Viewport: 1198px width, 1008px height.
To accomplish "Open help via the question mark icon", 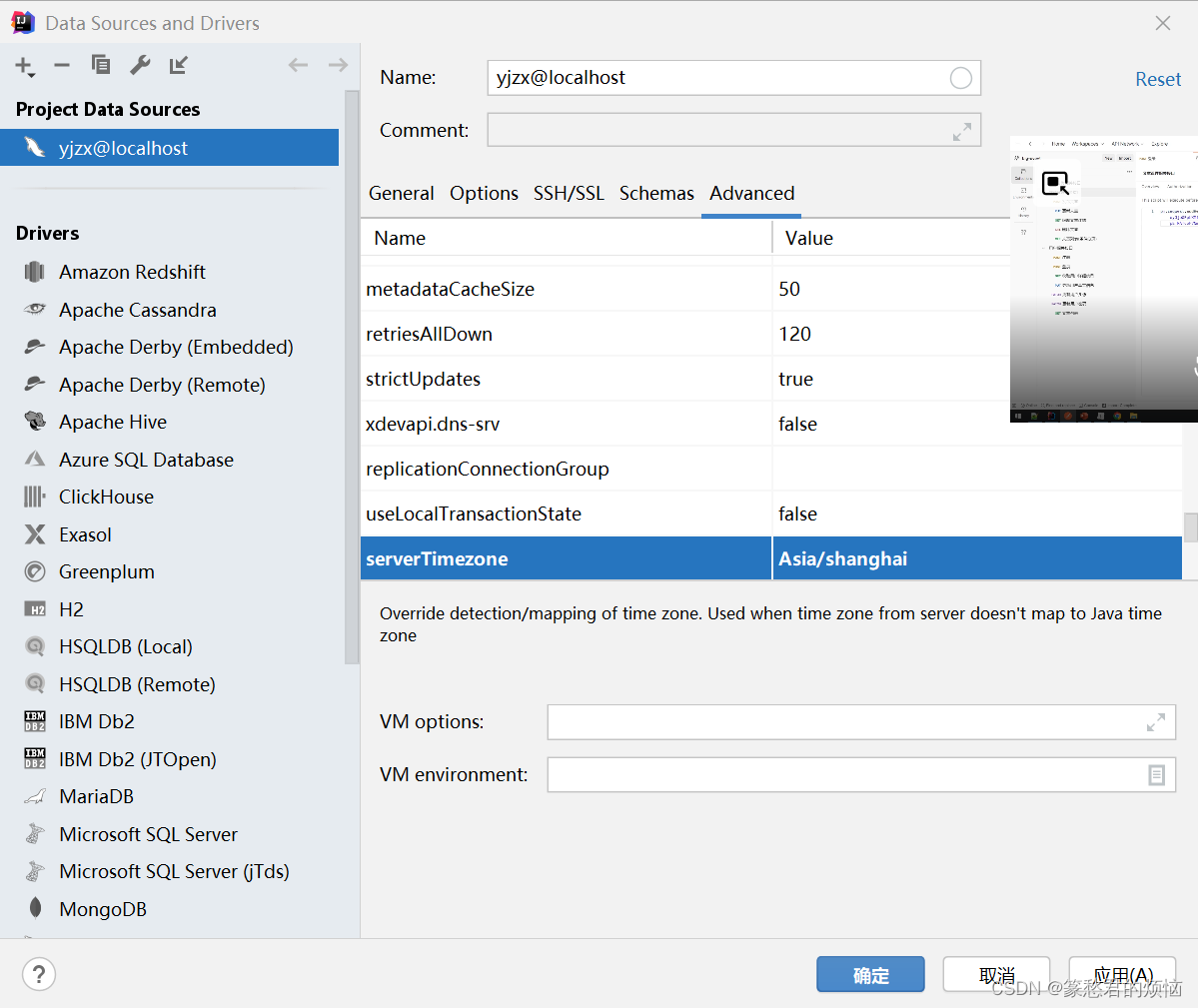I will click(x=38, y=974).
